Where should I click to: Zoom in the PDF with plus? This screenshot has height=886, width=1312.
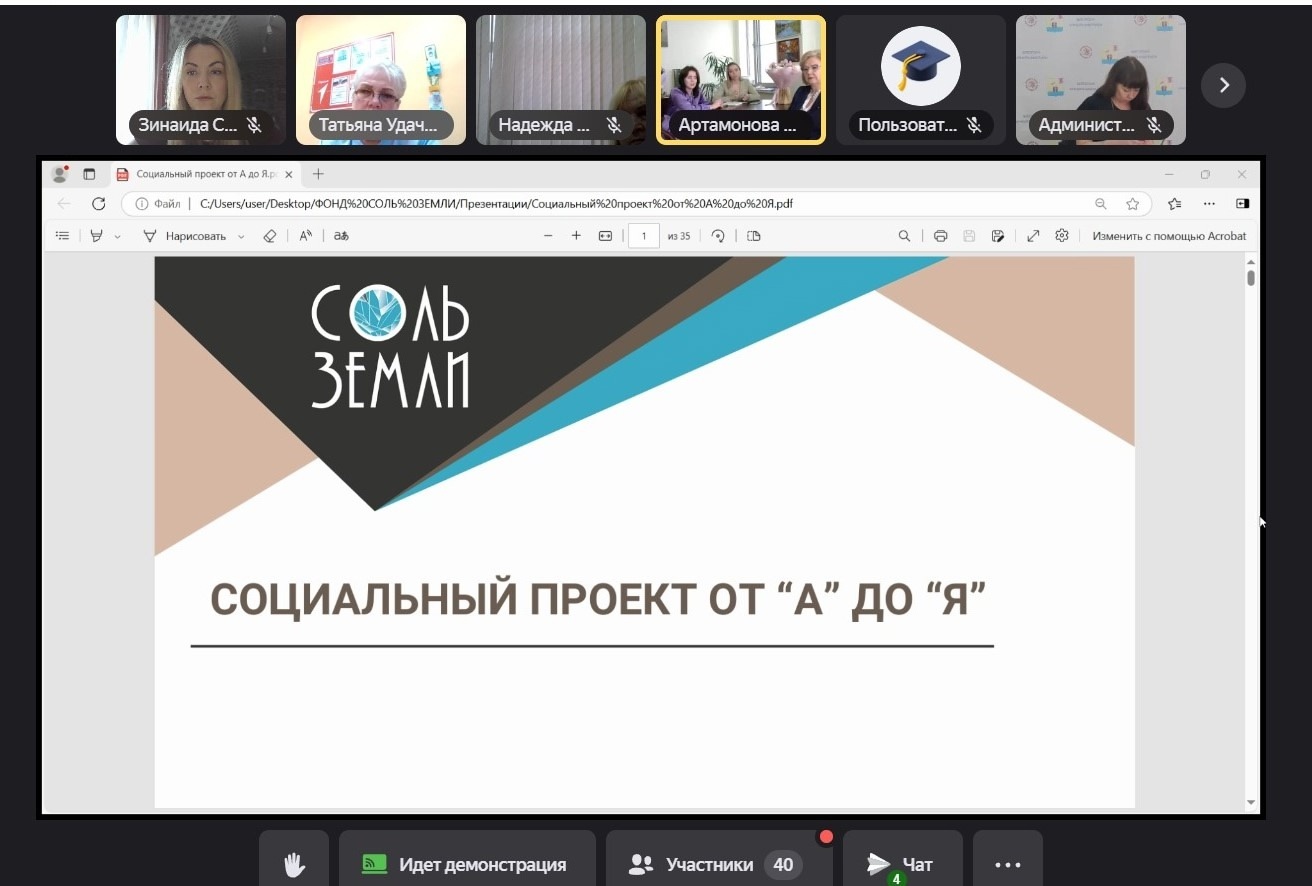576,236
